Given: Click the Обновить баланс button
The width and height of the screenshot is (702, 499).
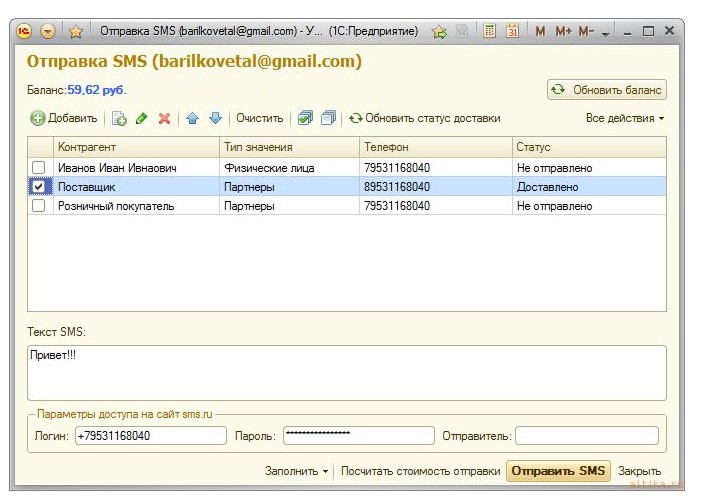Looking at the screenshot, I should click(x=607, y=90).
